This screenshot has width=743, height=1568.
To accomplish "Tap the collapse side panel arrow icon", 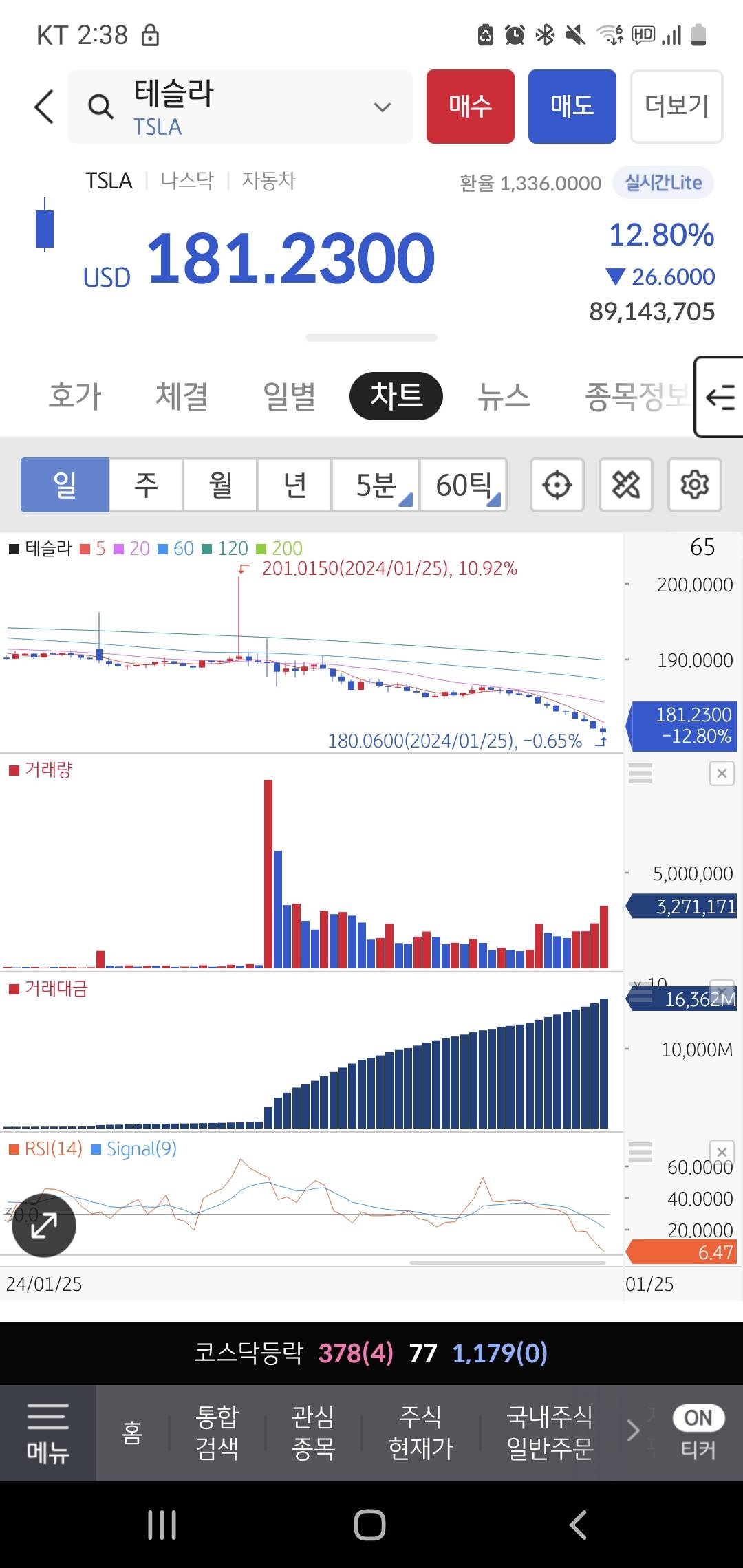I will (720, 397).
